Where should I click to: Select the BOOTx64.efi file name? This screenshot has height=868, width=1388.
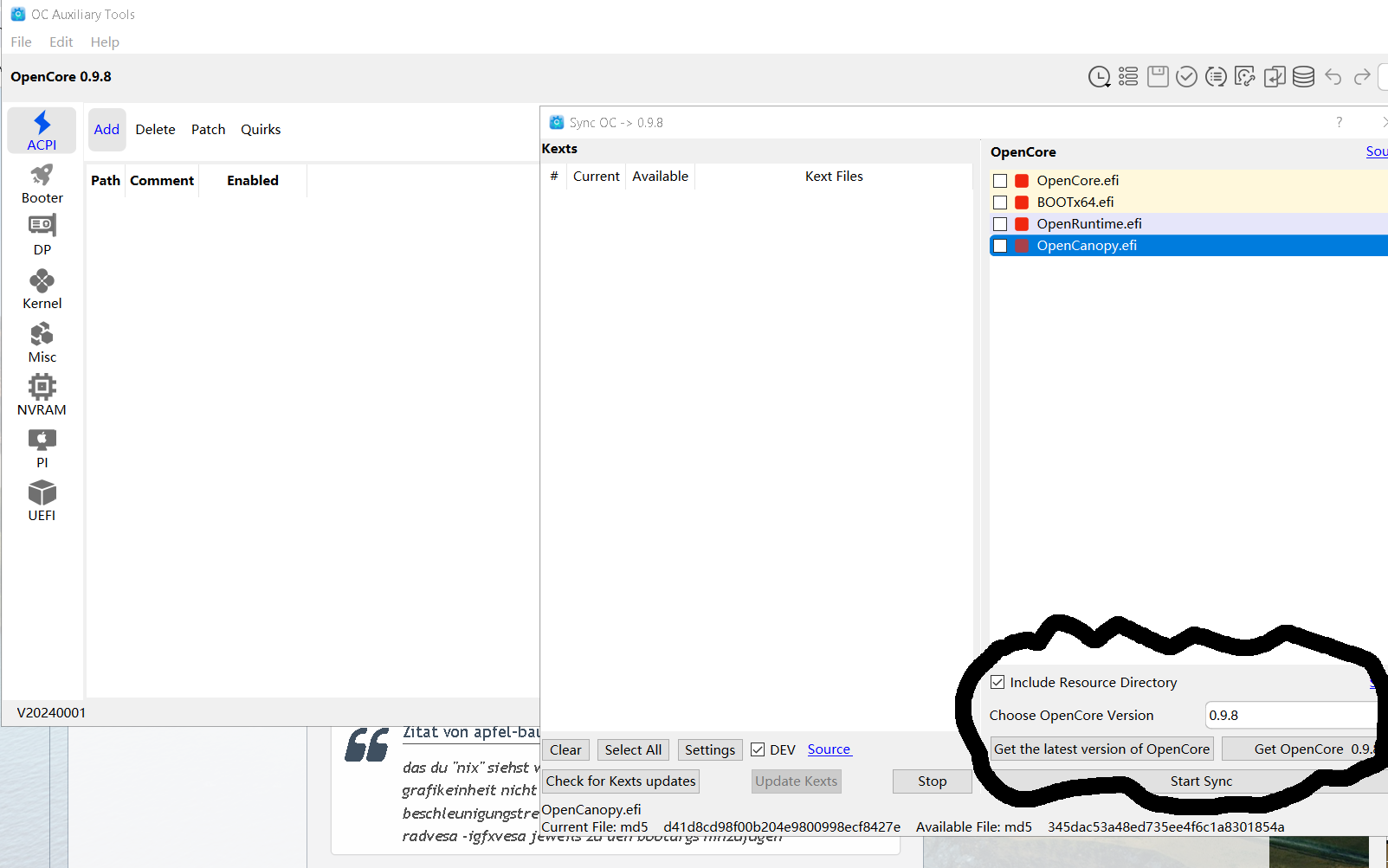tap(1075, 203)
